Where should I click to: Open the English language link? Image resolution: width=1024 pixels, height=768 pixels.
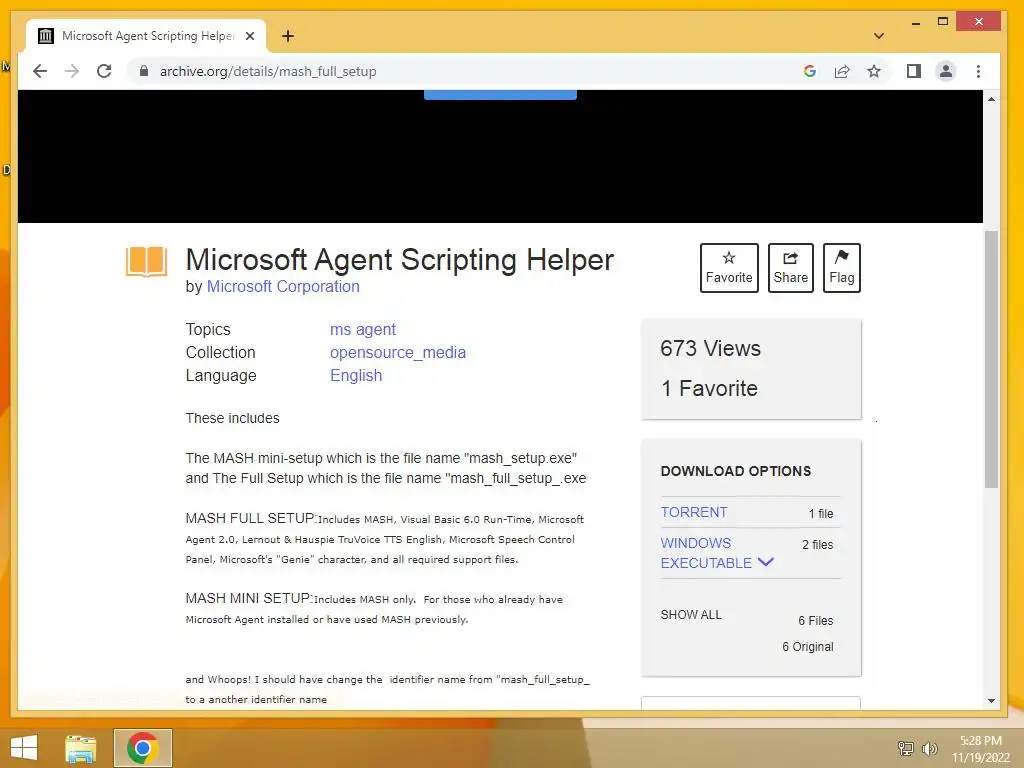coord(356,376)
